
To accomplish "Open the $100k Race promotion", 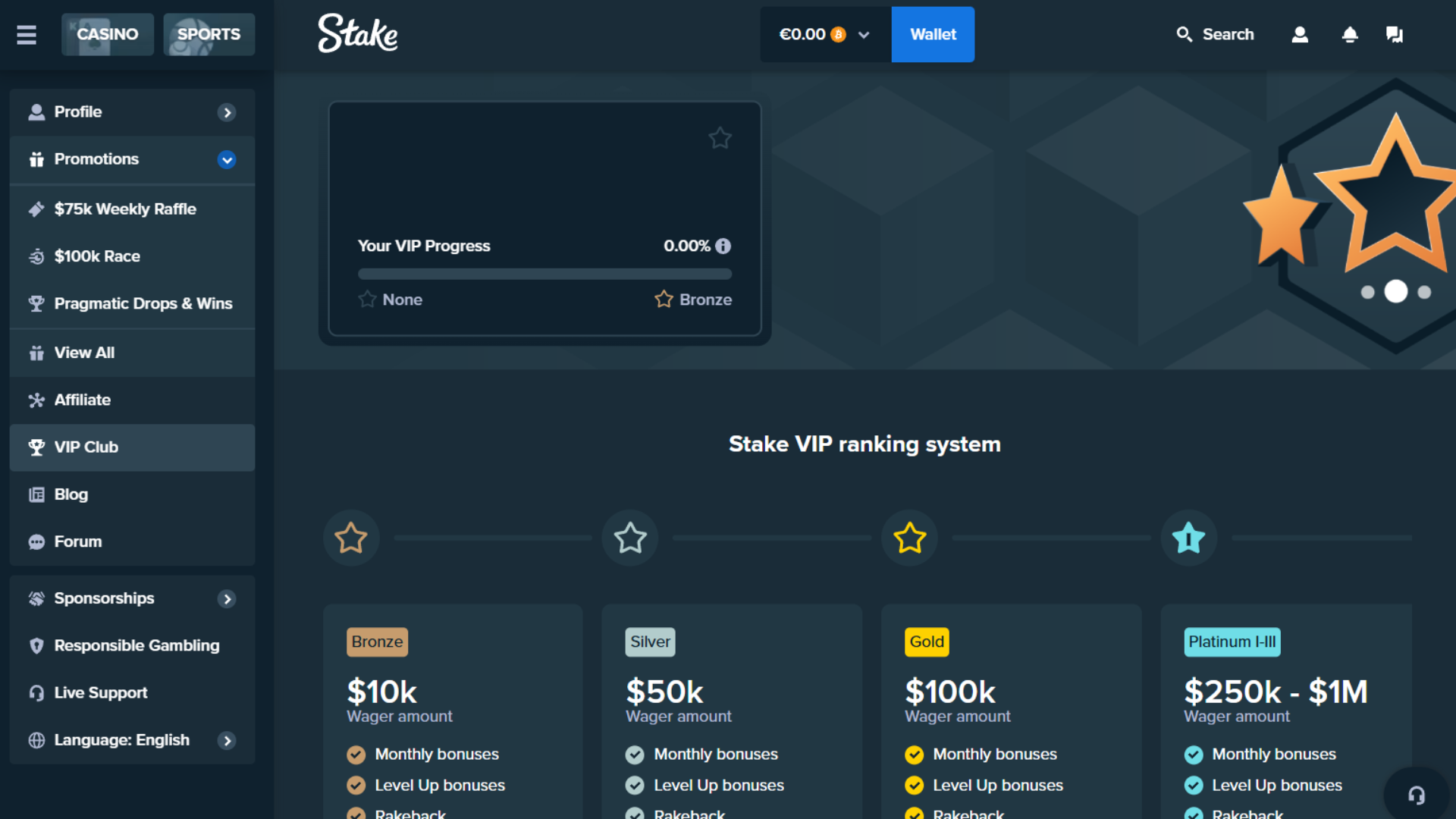I will pos(132,256).
